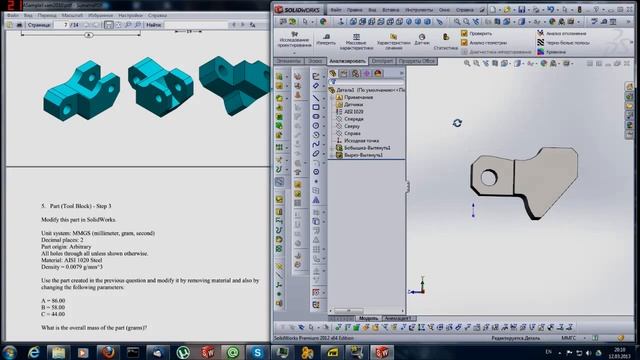The height and width of the screenshot is (360, 640).
Task: Select the Line sketch tool
Action: click(316, 98)
